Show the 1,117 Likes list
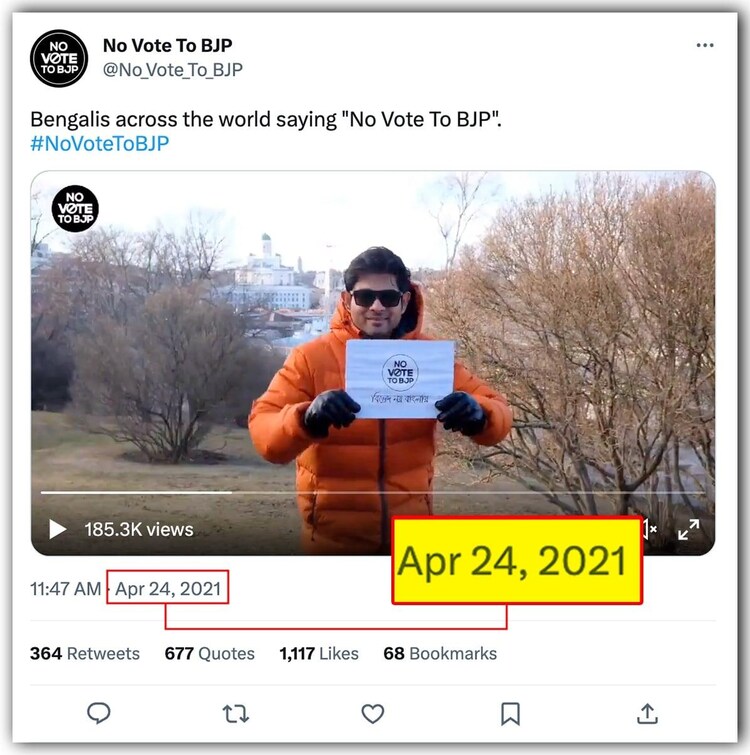This screenshot has width=750, height=755. pos(319,653)
